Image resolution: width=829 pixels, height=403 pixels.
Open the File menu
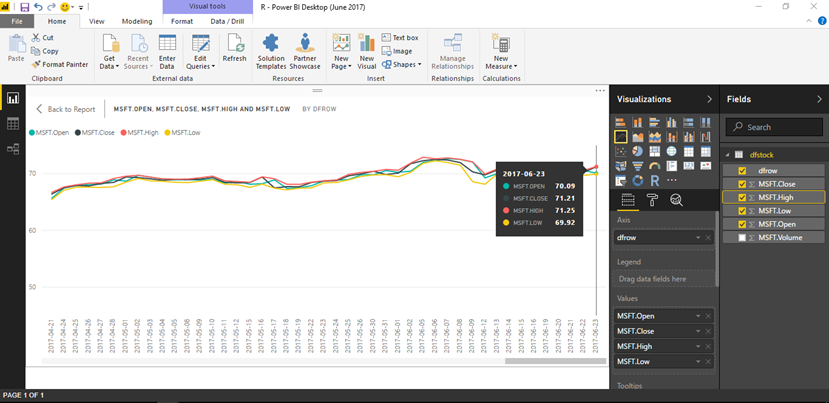[17, 22]
